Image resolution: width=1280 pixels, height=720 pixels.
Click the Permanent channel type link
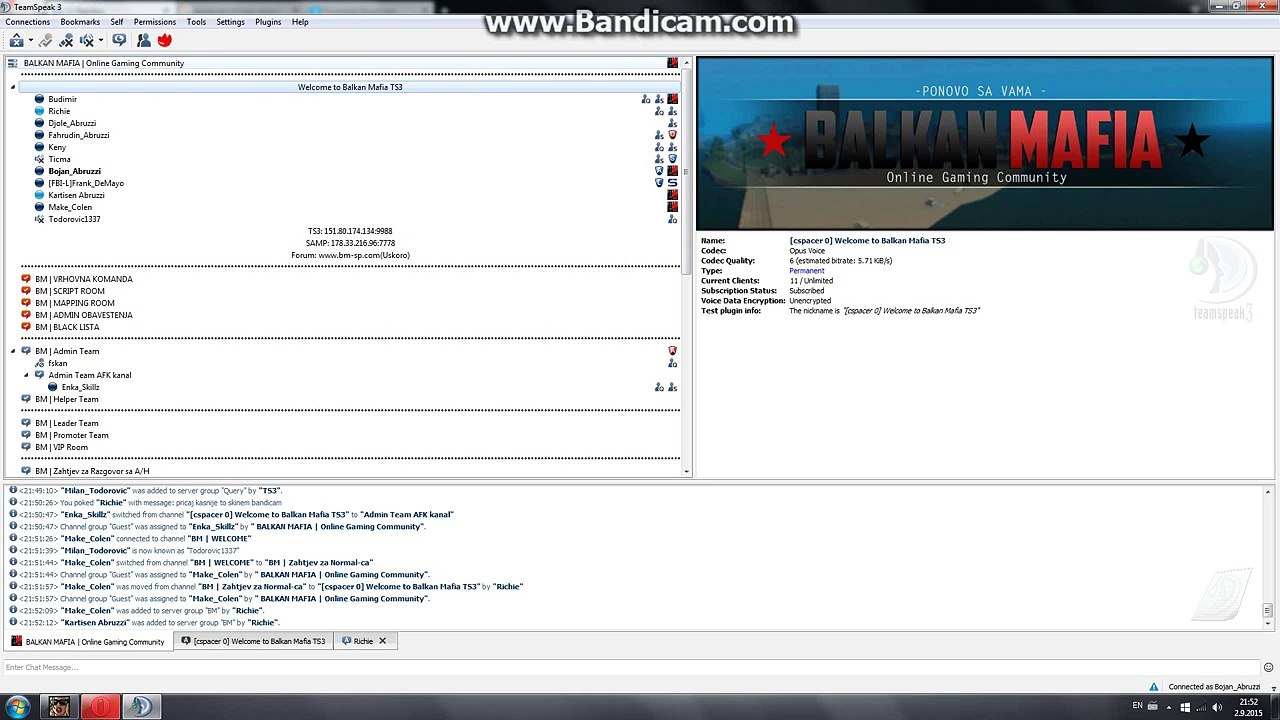click(807, 271)
